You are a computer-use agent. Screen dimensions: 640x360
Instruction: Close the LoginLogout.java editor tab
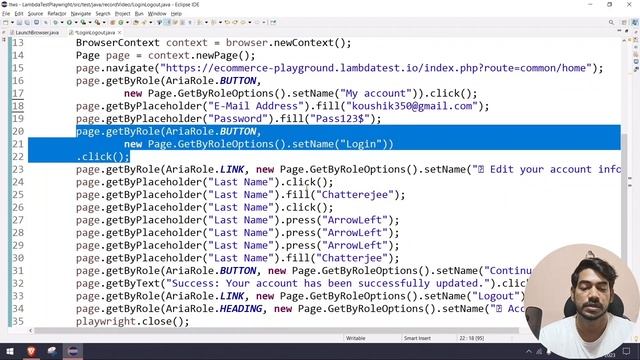(120, 32)
